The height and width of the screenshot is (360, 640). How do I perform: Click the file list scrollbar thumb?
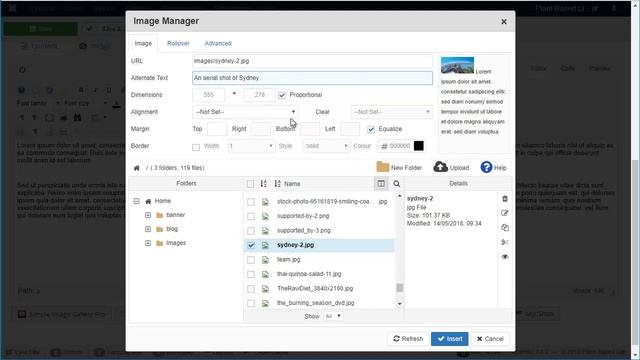point(400,288)
